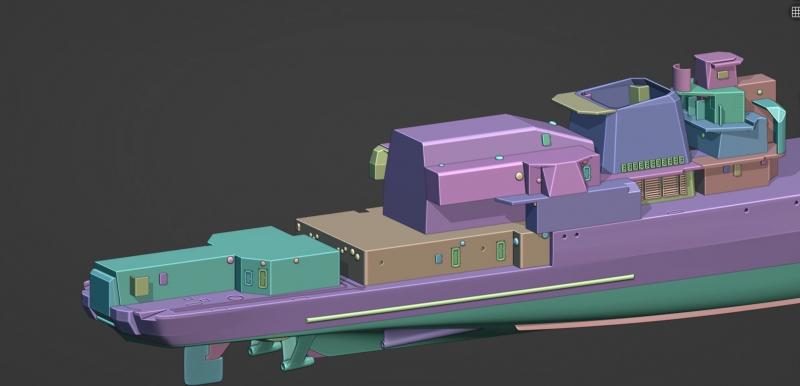Select the gold sphere on purple turret
This screenshot has width=800, height=386.
(519, 176)
